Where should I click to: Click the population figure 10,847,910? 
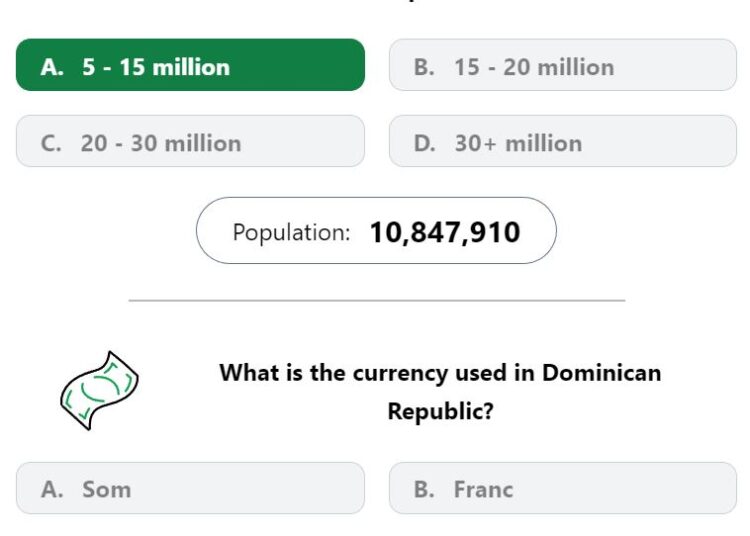tap(445, 232)
